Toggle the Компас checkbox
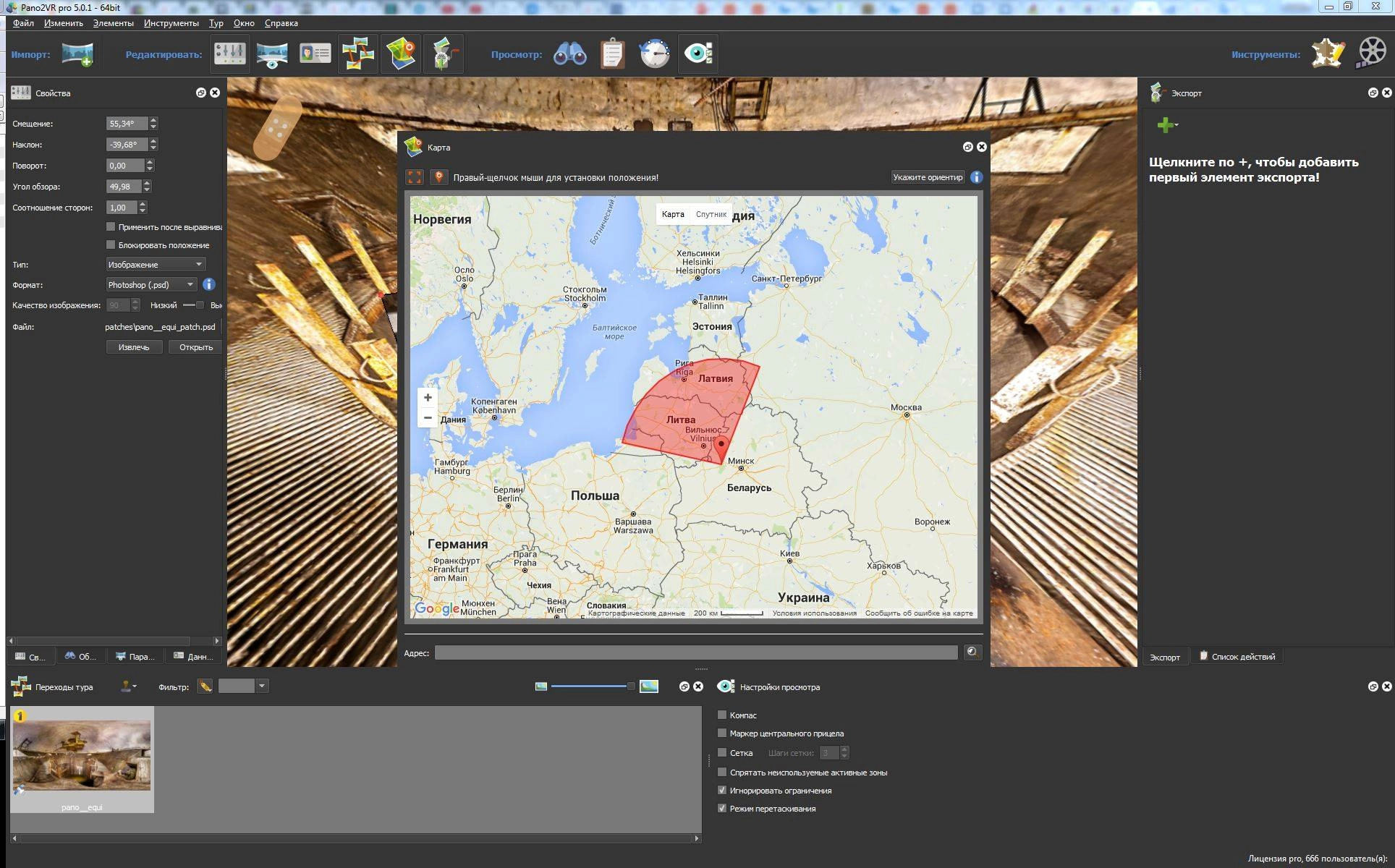The width and height of the screenshot is (1395, 868). (x=721, y=715)
